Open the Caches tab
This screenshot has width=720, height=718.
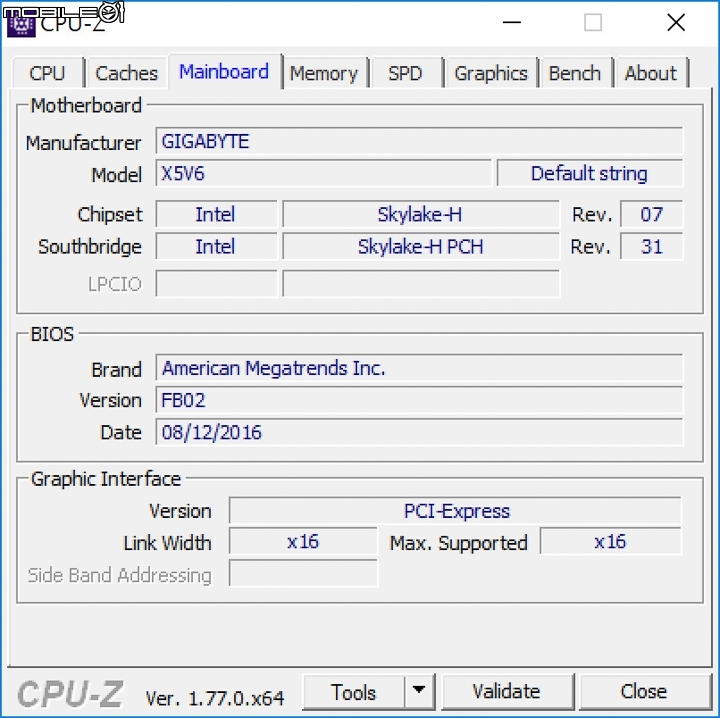point(126,73)
